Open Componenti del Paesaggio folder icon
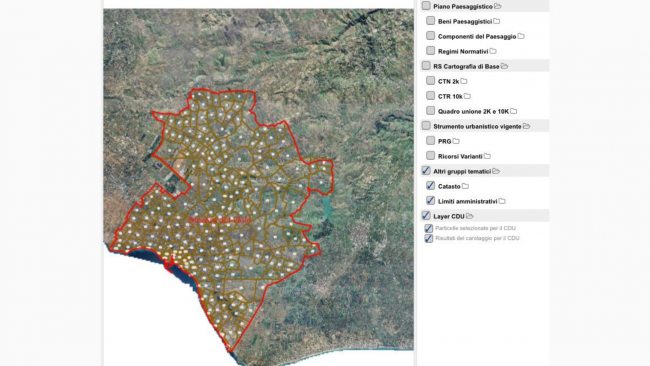Image resolution: width=650 pixels, height=366 pixels. tap(521, 36)
